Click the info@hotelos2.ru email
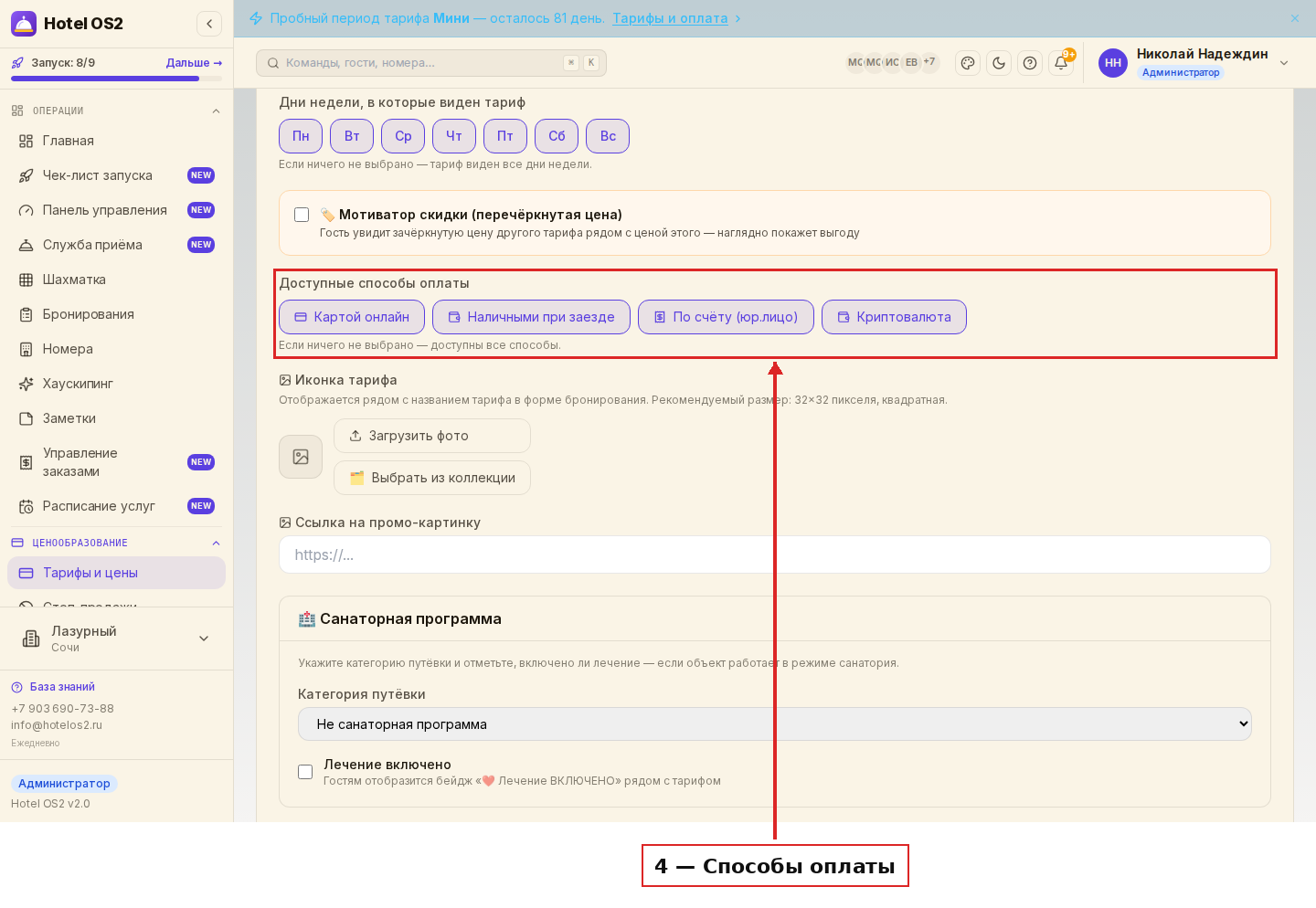Viewport: 1316px width, 908px height. [57, 725]
